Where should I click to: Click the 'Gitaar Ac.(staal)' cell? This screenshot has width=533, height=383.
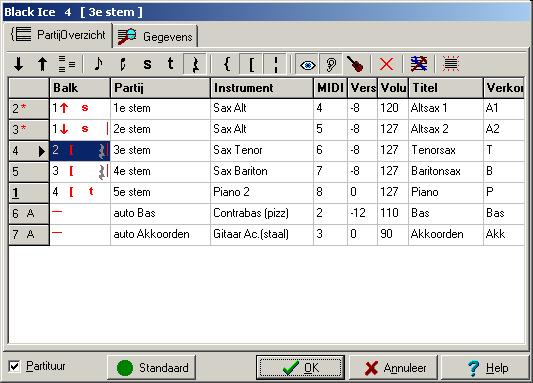point(262,234)
